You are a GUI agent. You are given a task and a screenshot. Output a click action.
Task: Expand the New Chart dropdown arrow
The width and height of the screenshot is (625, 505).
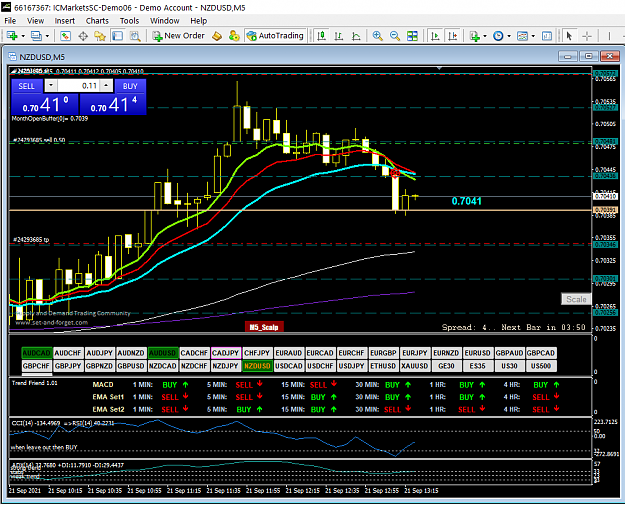pos(23,36)
